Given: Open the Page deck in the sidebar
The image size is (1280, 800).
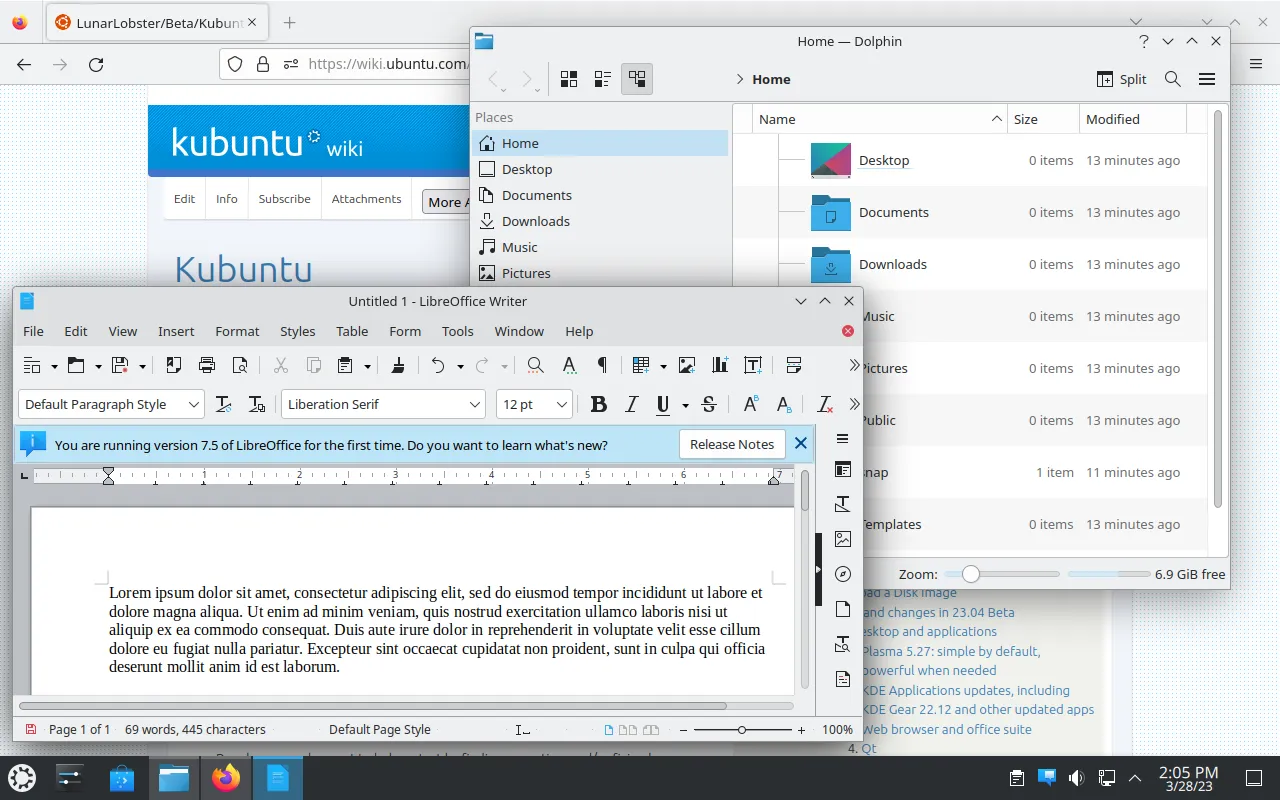Looking at the screenshot, I should [842, 608].
